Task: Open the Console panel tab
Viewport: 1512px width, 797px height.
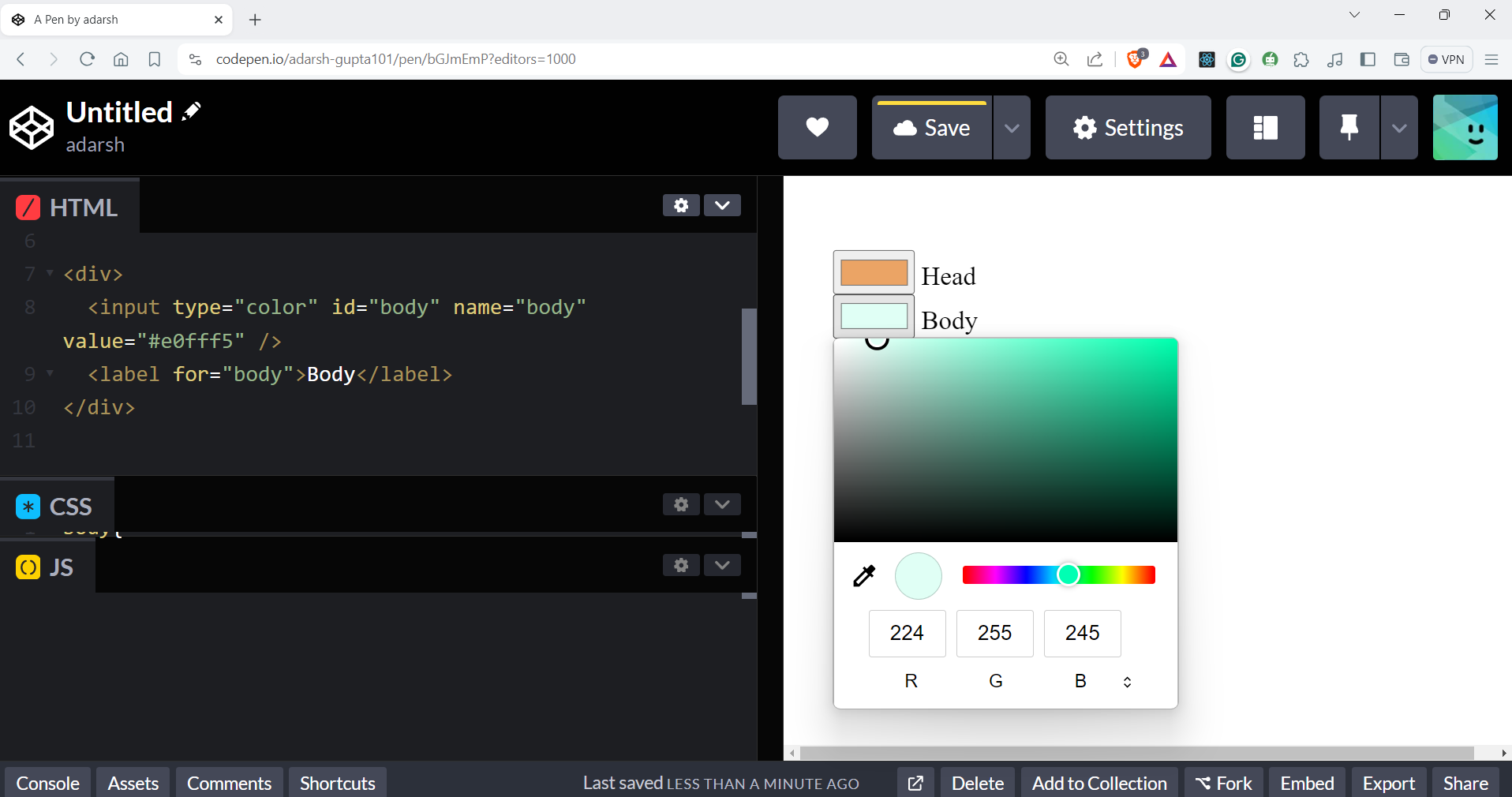Action: [x=47, y=783]
